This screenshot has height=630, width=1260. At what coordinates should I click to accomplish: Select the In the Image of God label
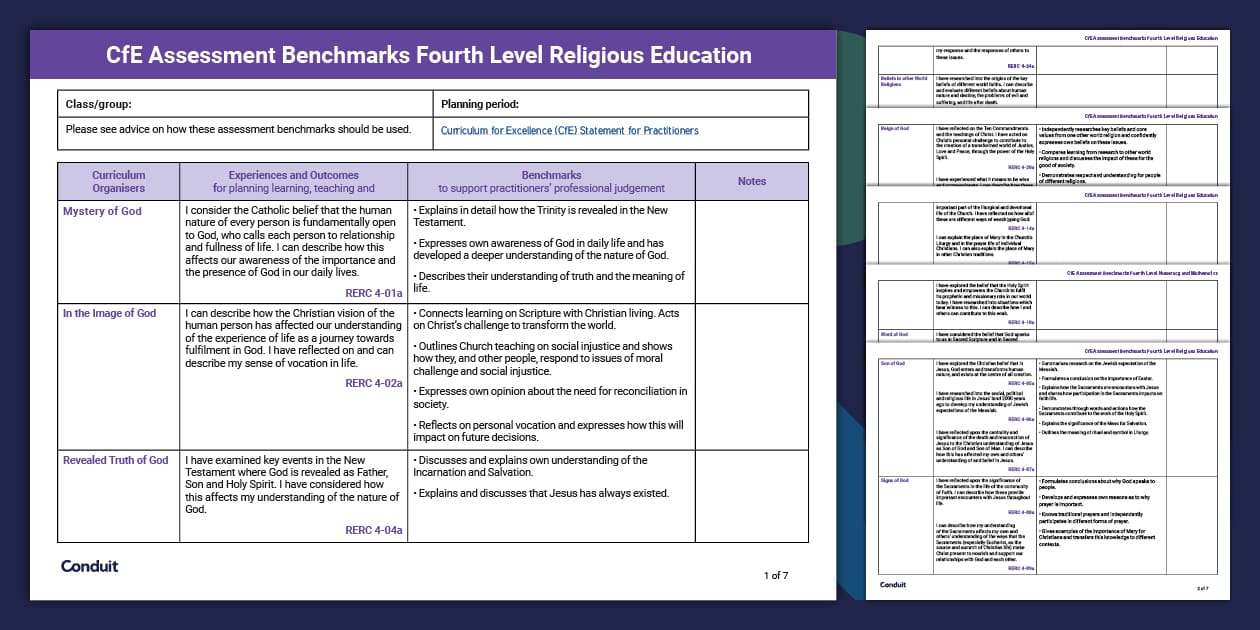click(110, 314)
